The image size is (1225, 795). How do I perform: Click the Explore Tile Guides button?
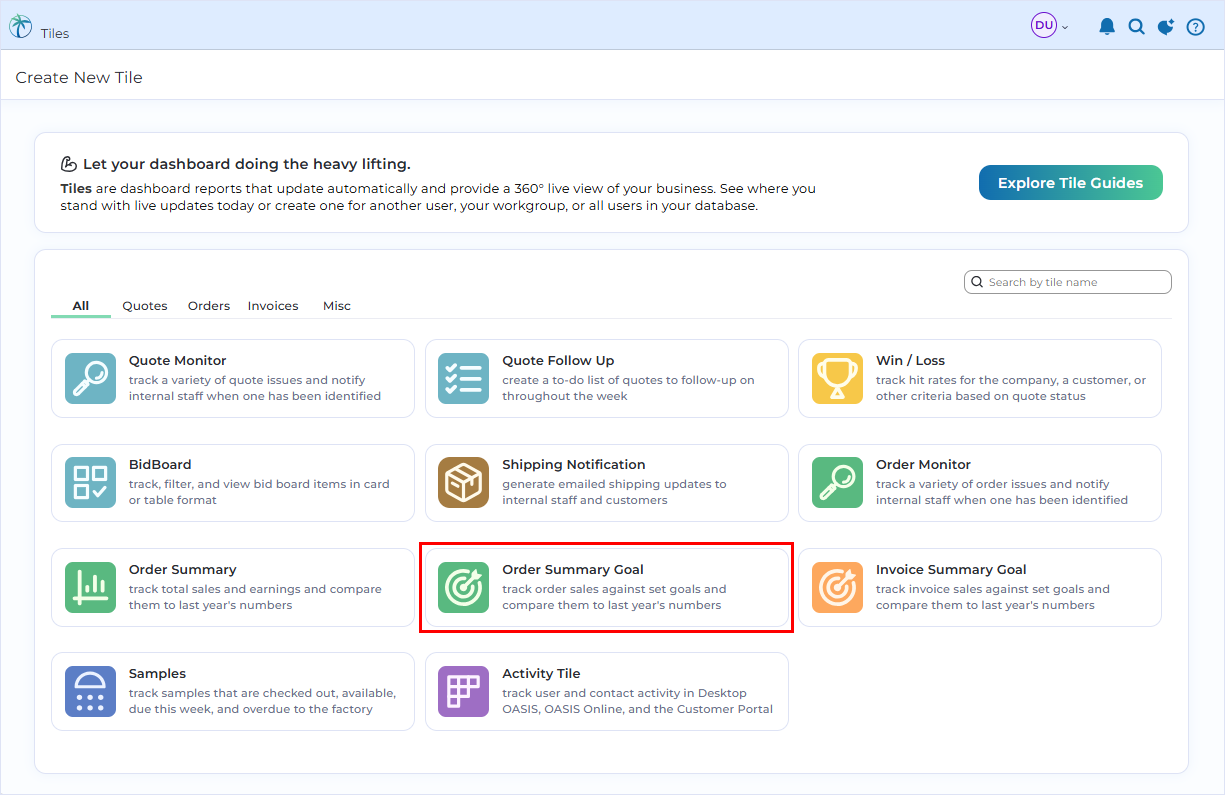click(x=1070, y=182)
